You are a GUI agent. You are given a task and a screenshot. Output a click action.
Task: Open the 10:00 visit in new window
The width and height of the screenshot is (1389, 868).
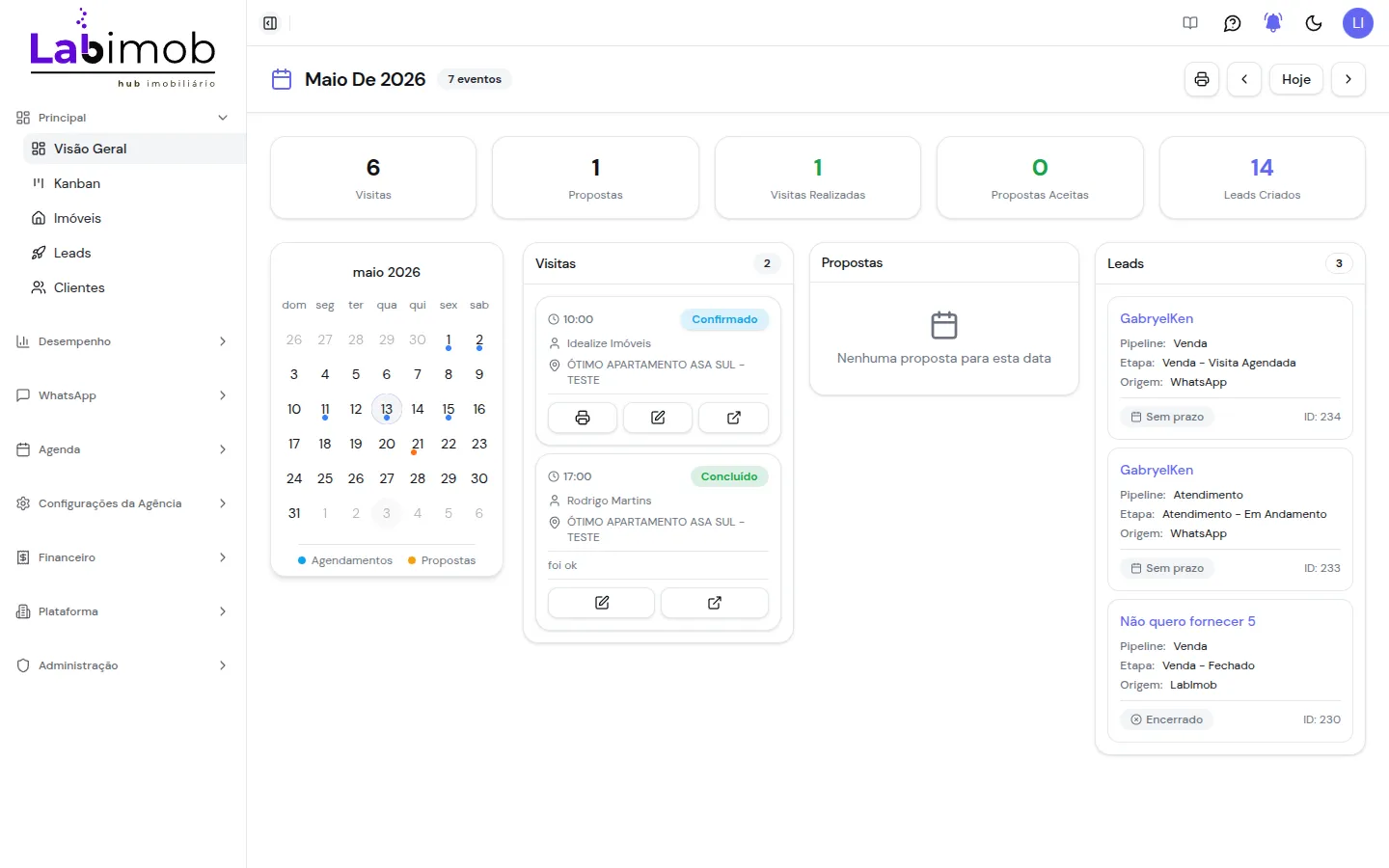733,418
